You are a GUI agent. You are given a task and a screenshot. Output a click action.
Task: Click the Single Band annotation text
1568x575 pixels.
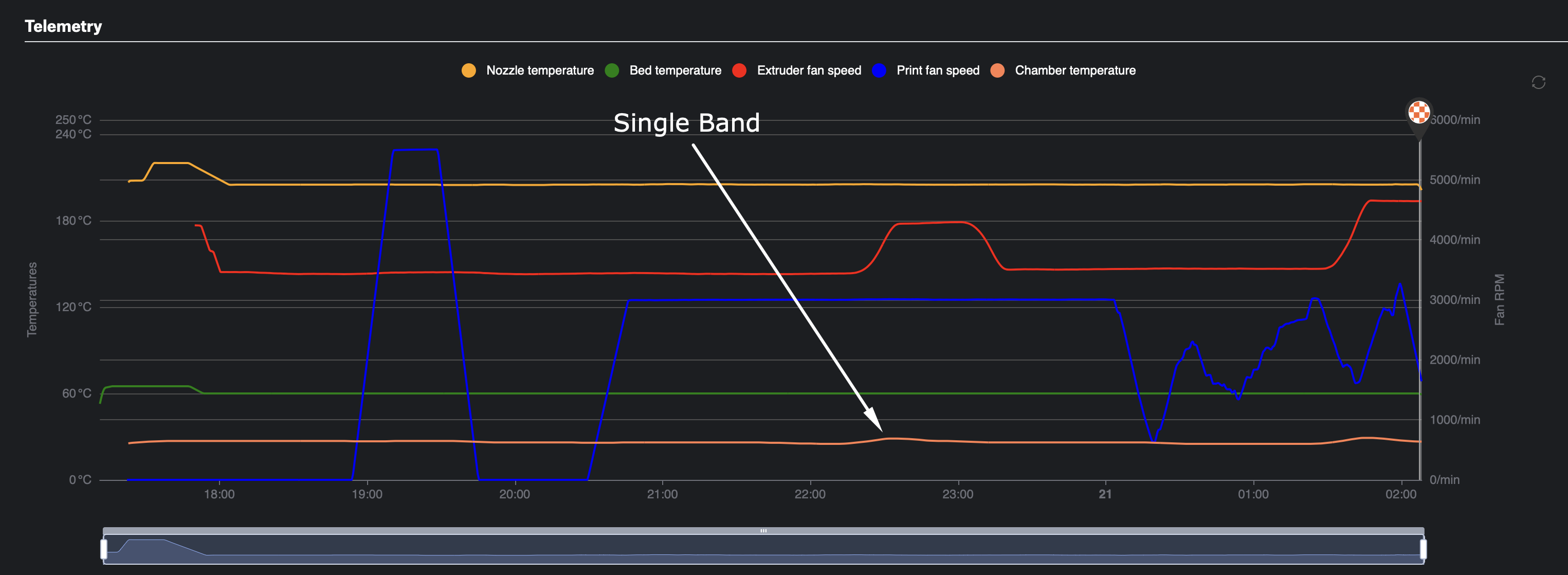[687, 123]
